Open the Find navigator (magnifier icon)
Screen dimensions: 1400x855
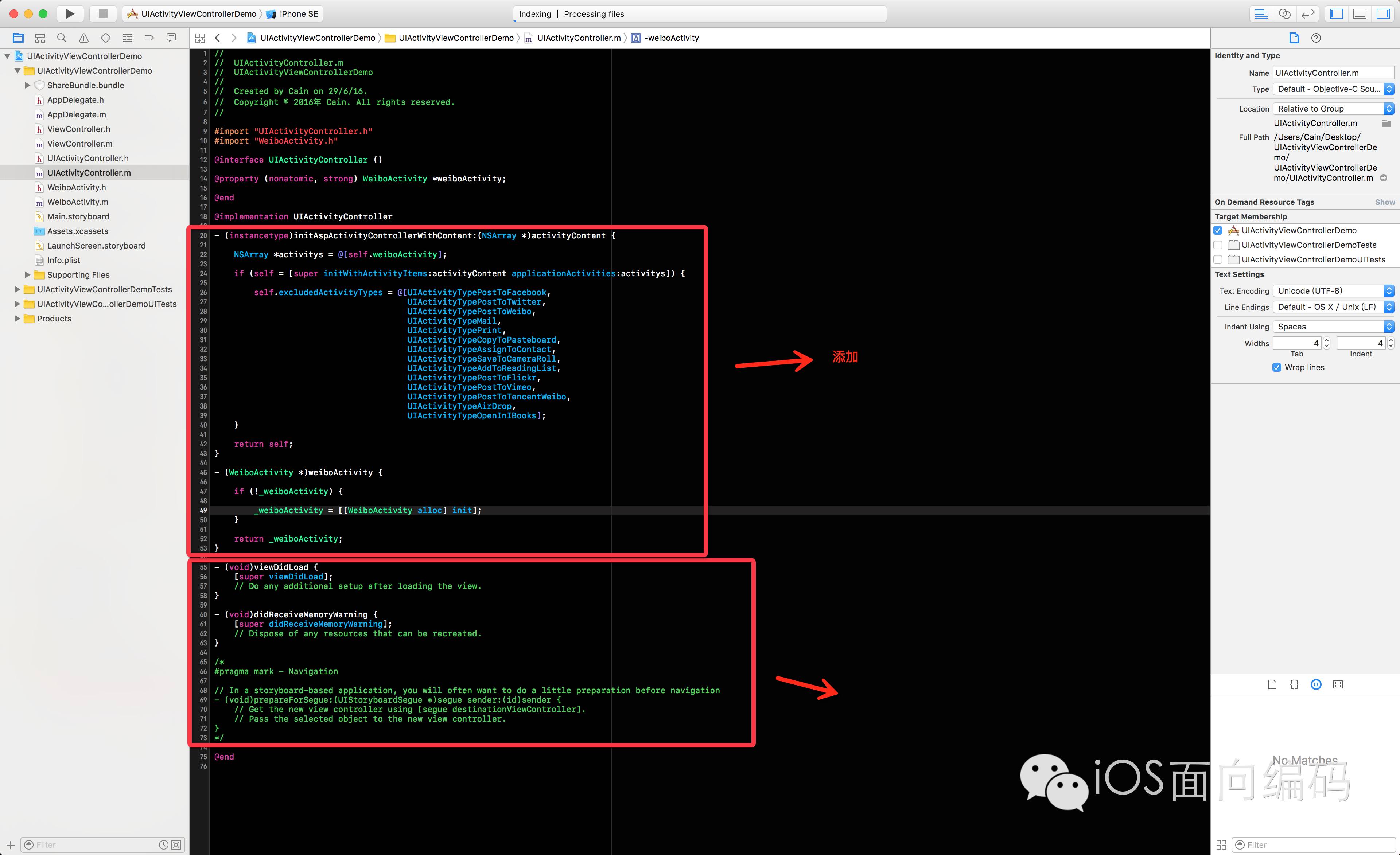click(62, 38)
